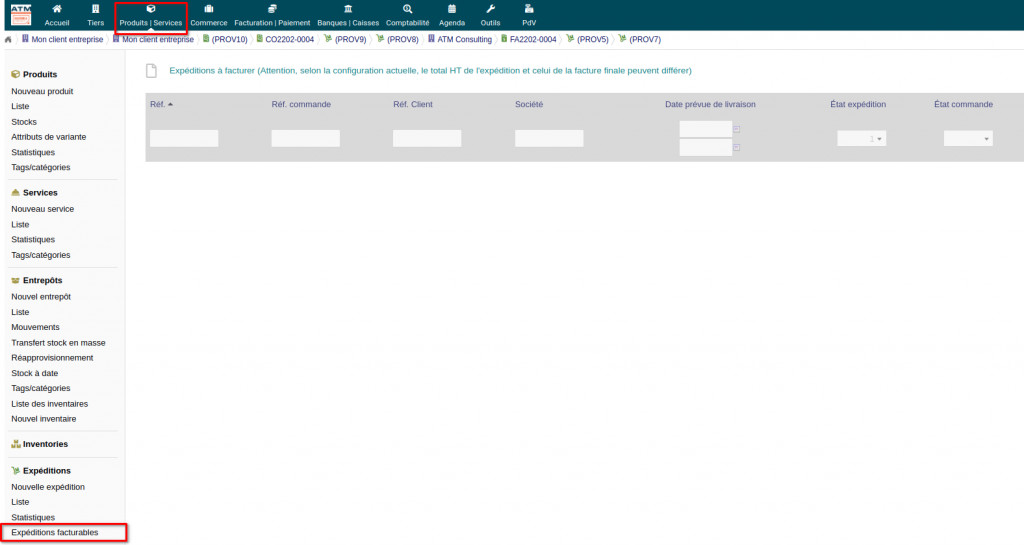Open Stock à date
The width and height of the screenshot is (1024, 545).
tap(35, 373)
